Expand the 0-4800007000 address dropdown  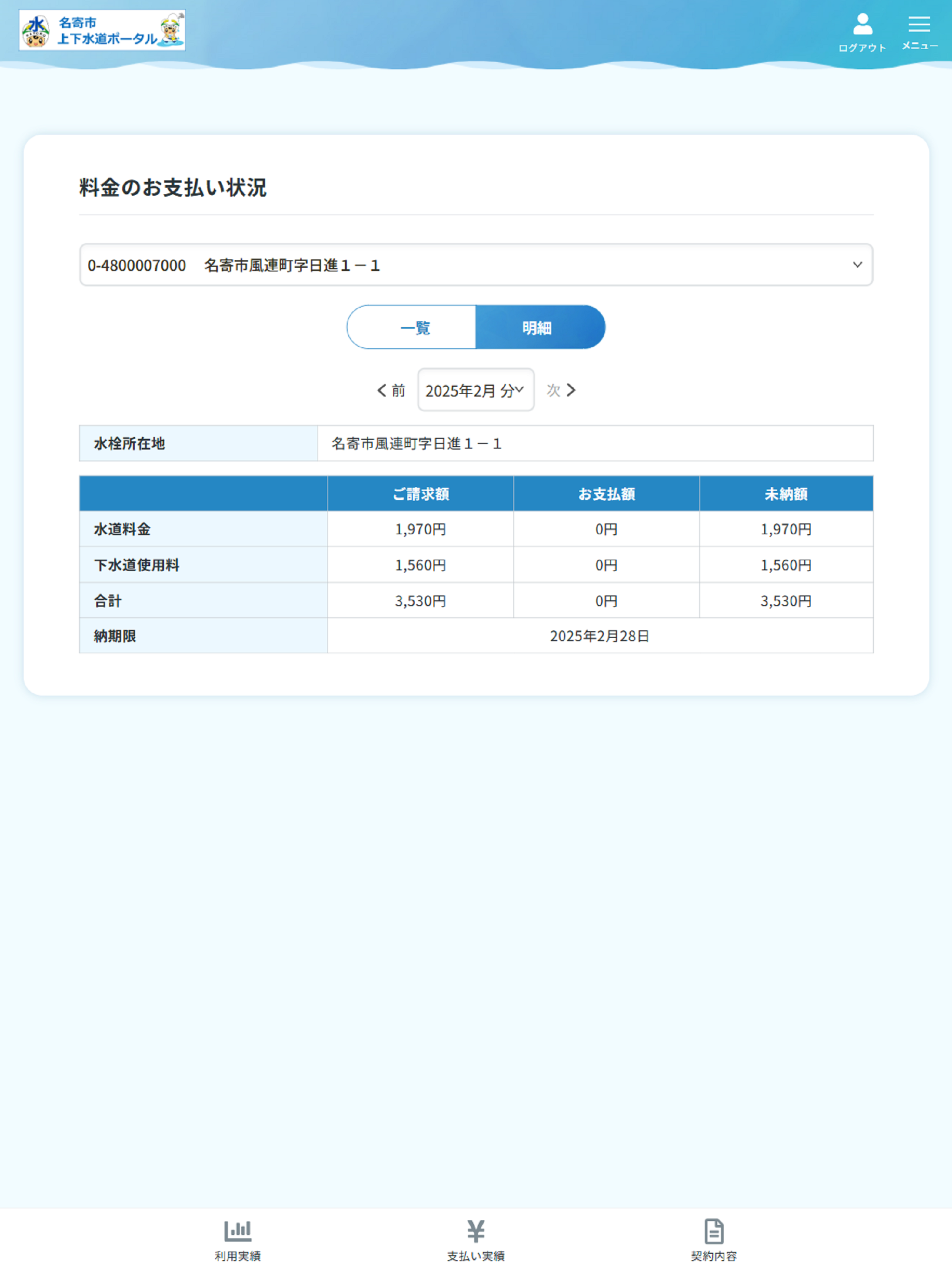tap(476, 265)
